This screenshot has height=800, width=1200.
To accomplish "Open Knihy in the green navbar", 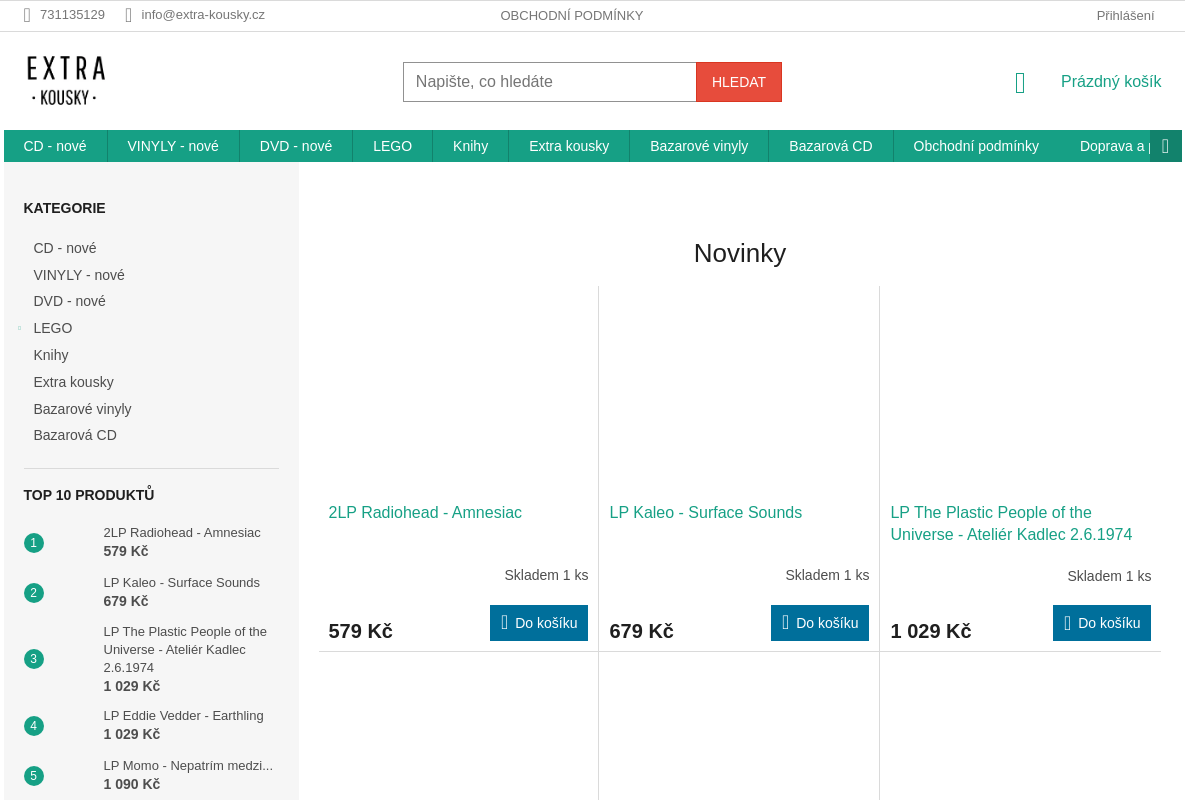I will (471, 146).
